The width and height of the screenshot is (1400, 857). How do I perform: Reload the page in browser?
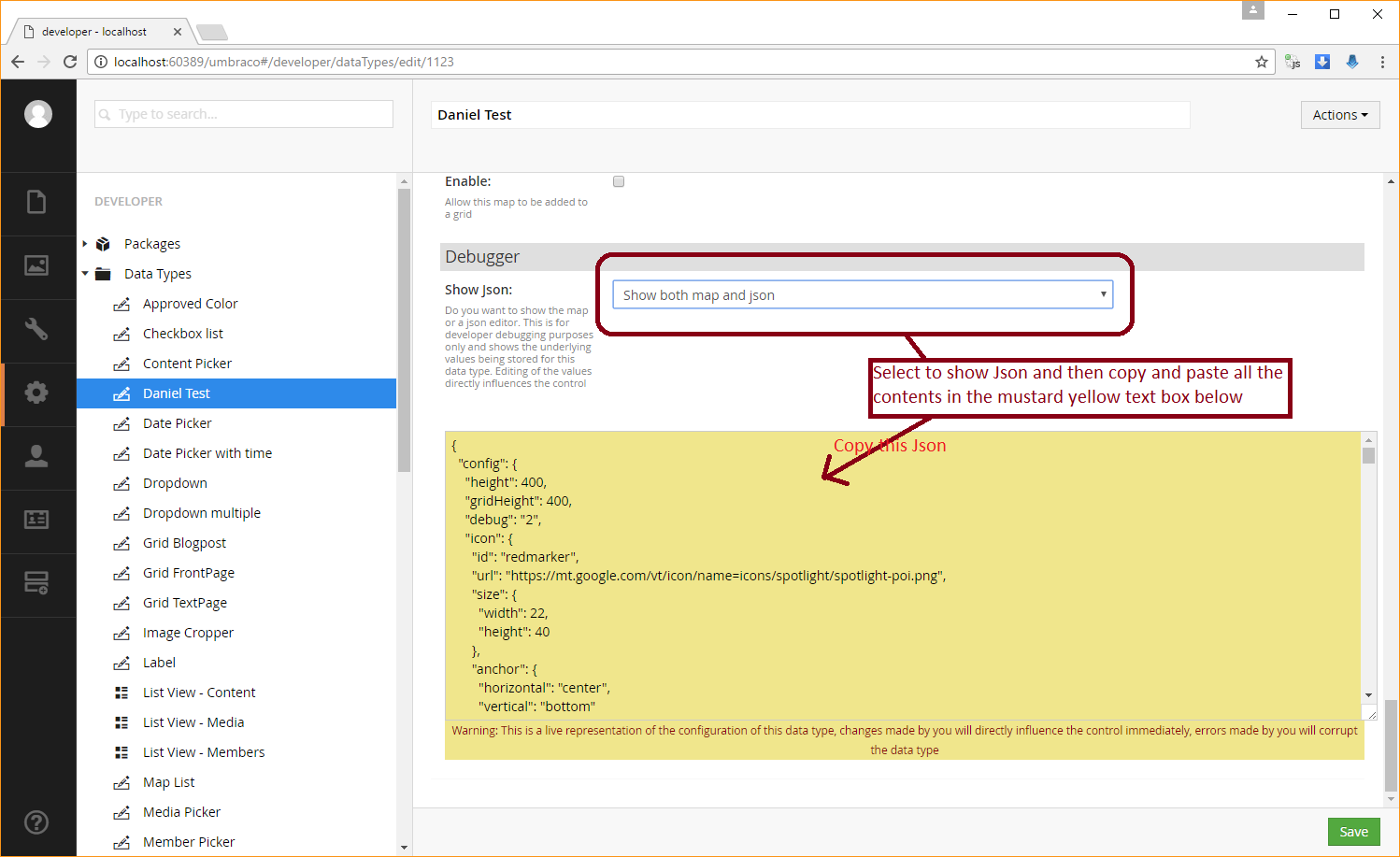tap(70, 62)
